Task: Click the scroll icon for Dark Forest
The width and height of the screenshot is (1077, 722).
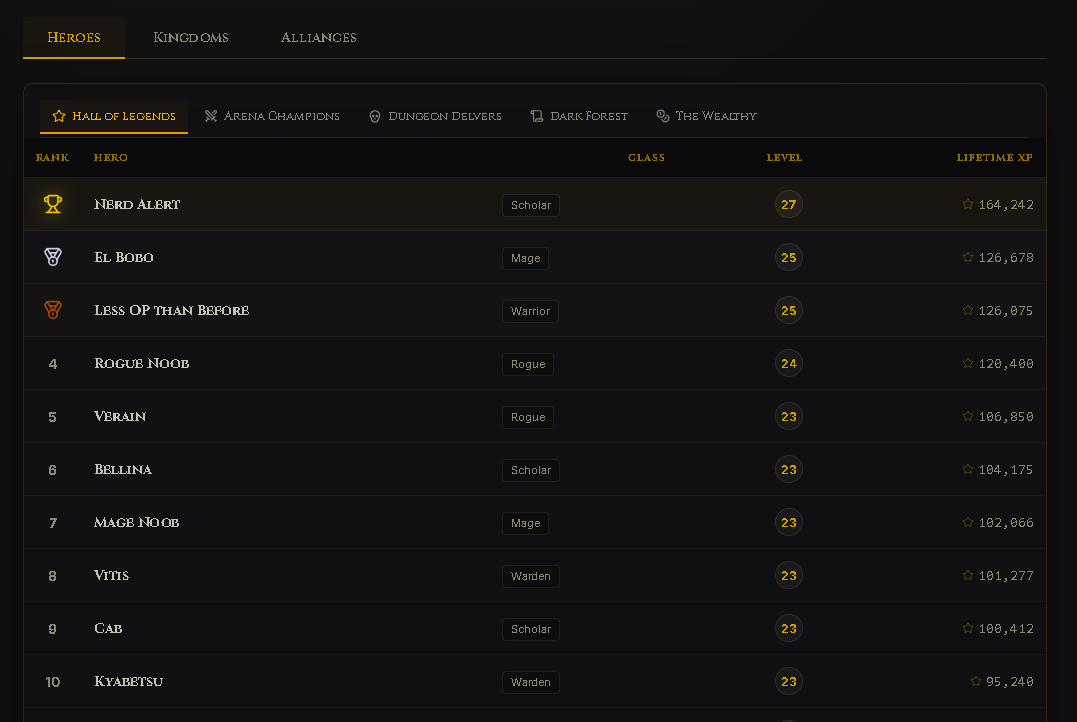Action: click(x=537, y=116)
